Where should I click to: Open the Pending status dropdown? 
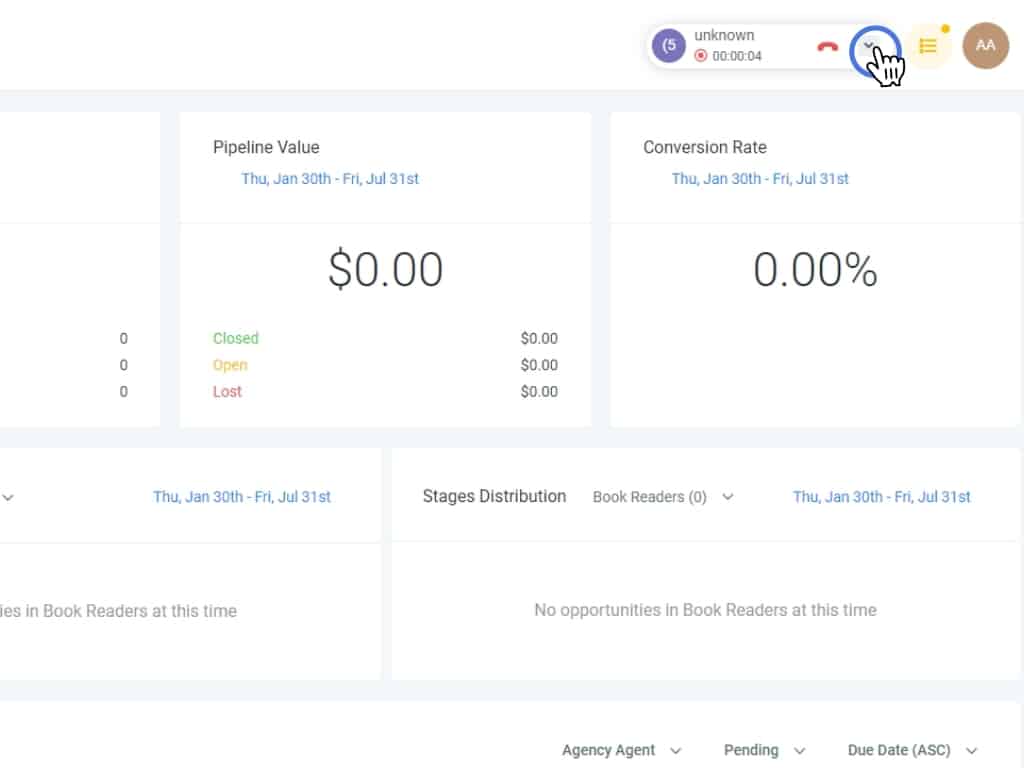click(x=764, y=750)
